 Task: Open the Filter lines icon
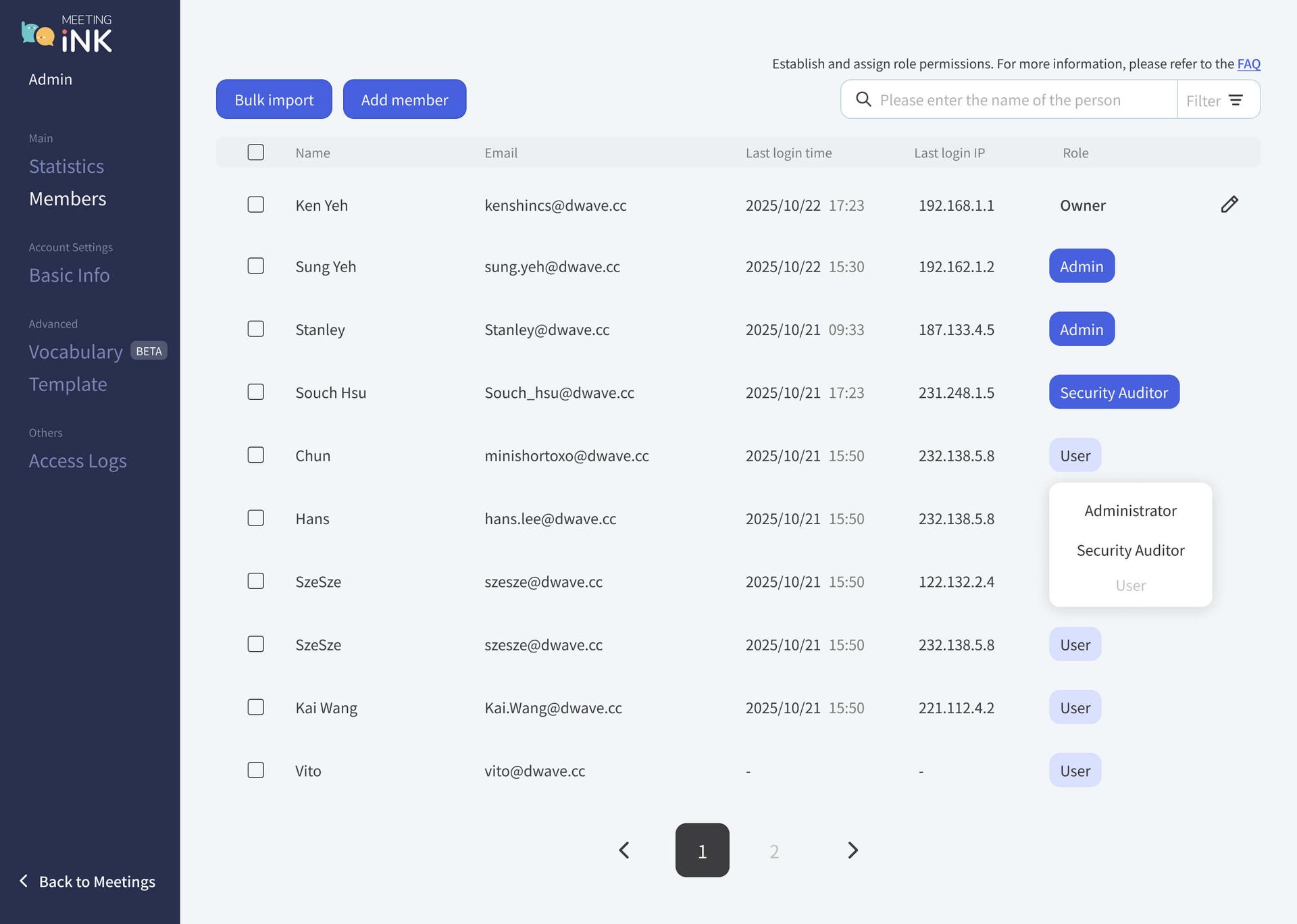pos(1236,100)
